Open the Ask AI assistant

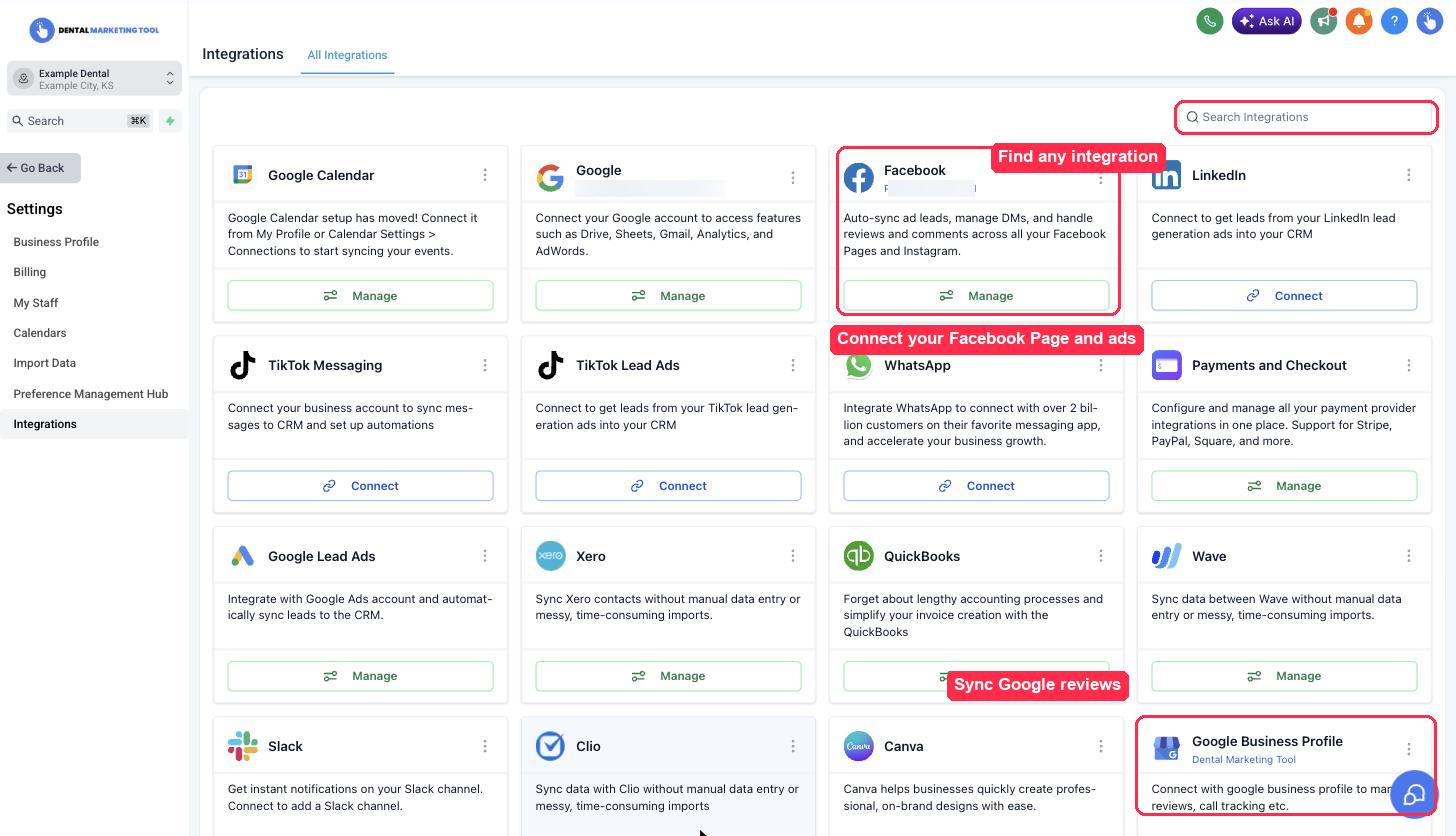pyautogui.click(x=1266, y=21)
